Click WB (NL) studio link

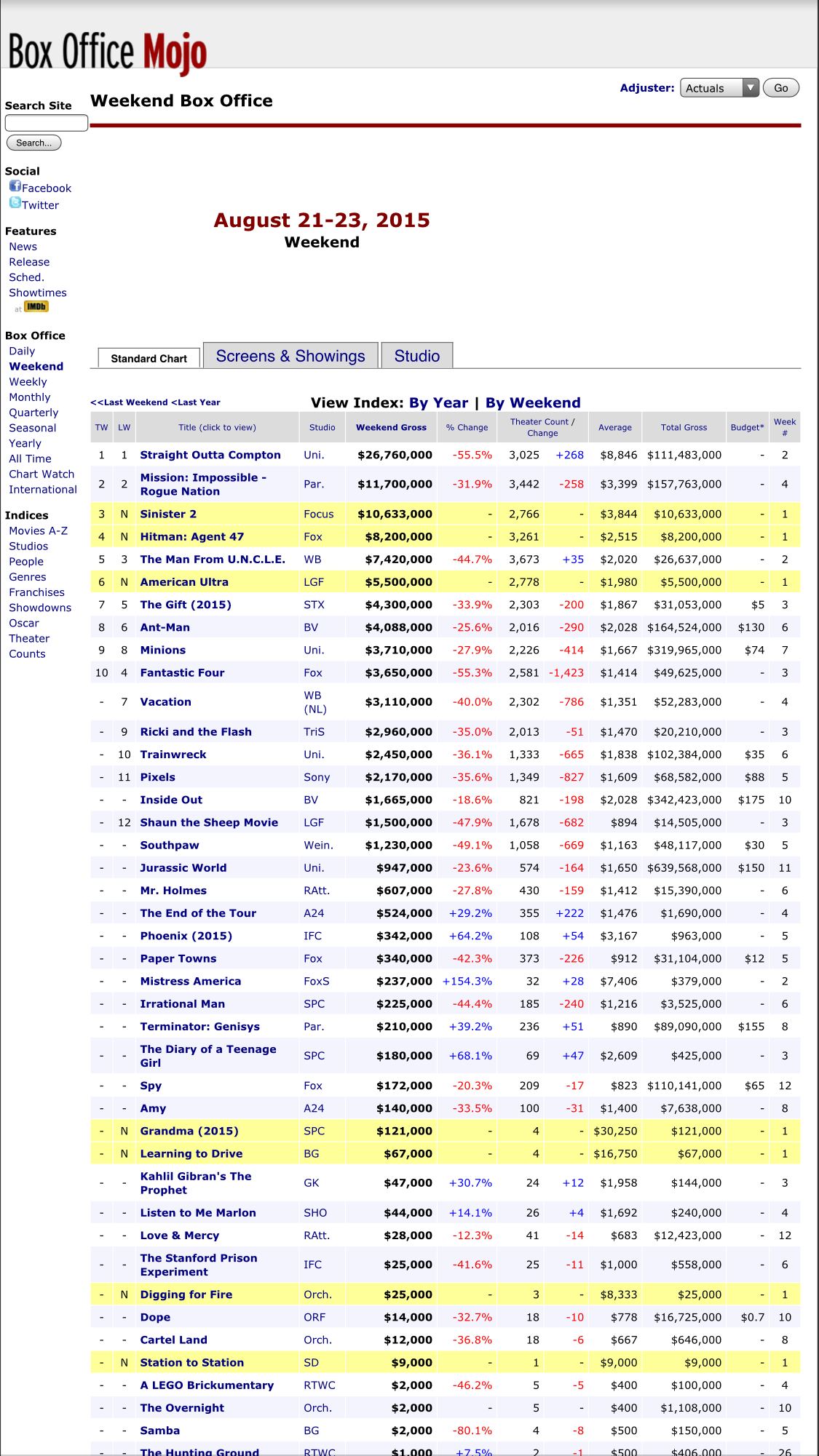coord(315,702)
